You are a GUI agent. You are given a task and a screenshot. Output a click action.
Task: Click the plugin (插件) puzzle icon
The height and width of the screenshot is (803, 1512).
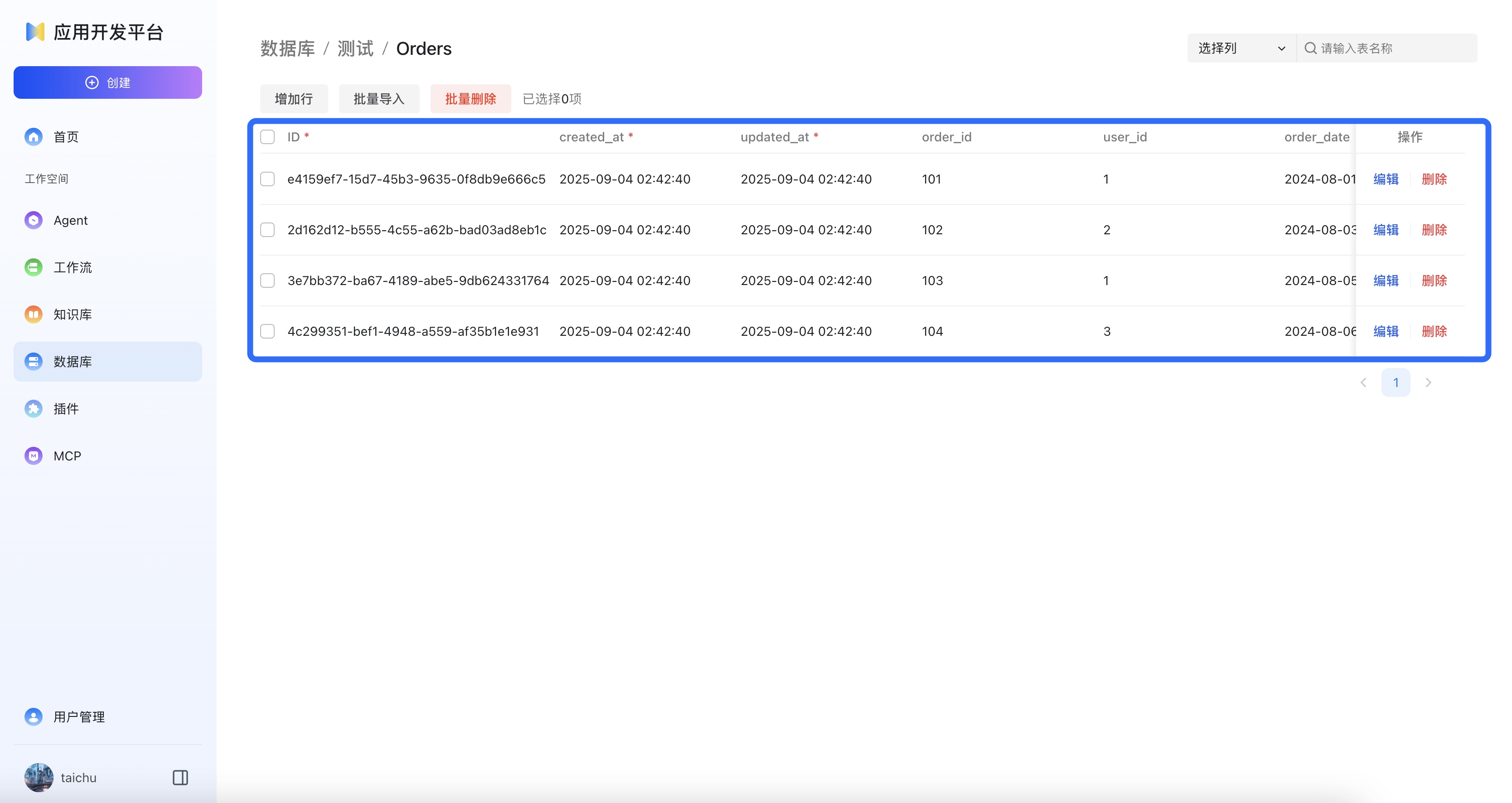(x=34, y=409)
